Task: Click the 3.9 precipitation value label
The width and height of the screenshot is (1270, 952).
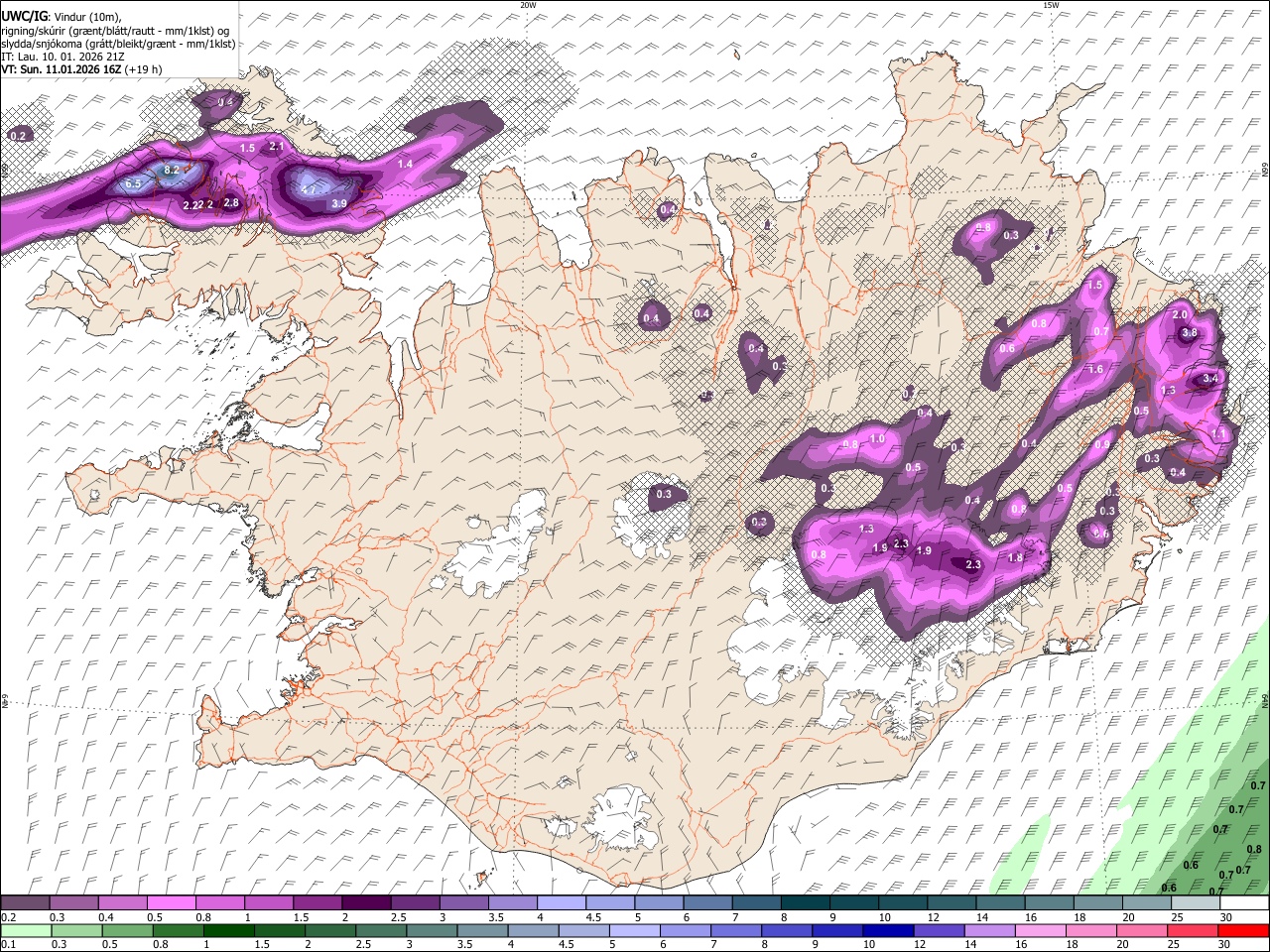Action: (x=338, y=203)
